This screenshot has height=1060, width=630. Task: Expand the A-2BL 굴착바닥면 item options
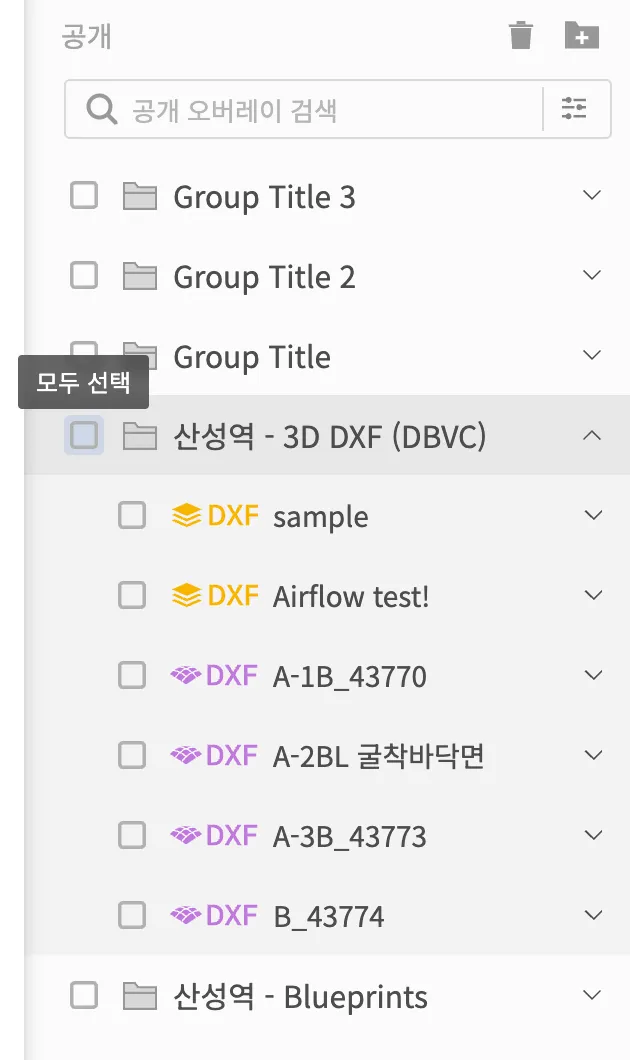point(593,756)
